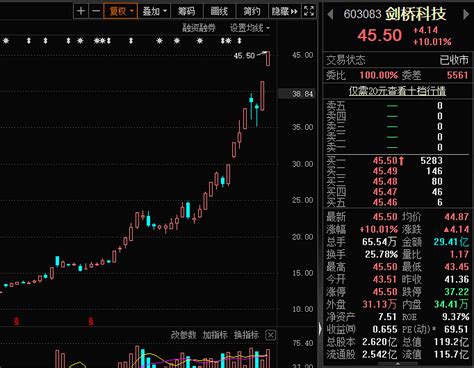The image size is (474, 368).
Task: Click 买五 price 45.46
Action: pyautogui.click(x=385, y=202)
